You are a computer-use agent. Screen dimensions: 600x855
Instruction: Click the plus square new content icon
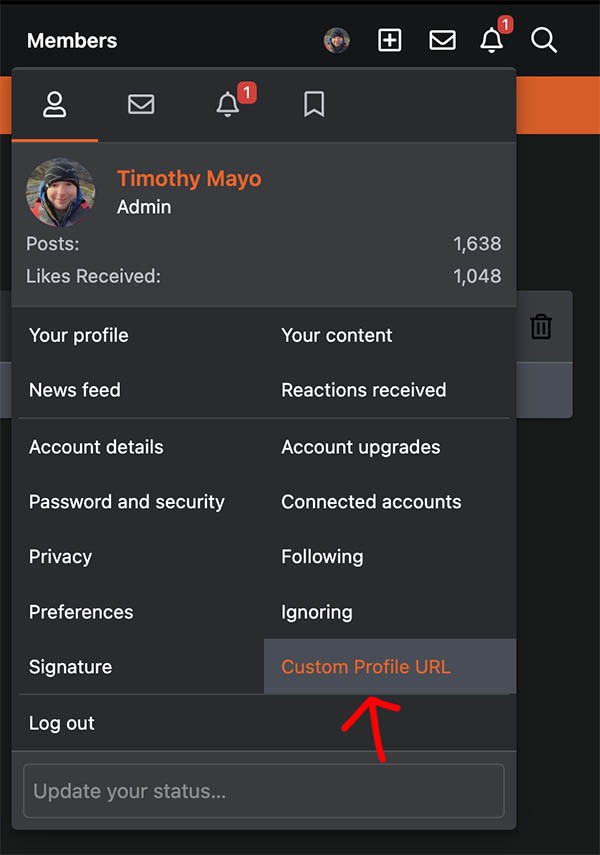pyautogui.click(x=390, y=40)
